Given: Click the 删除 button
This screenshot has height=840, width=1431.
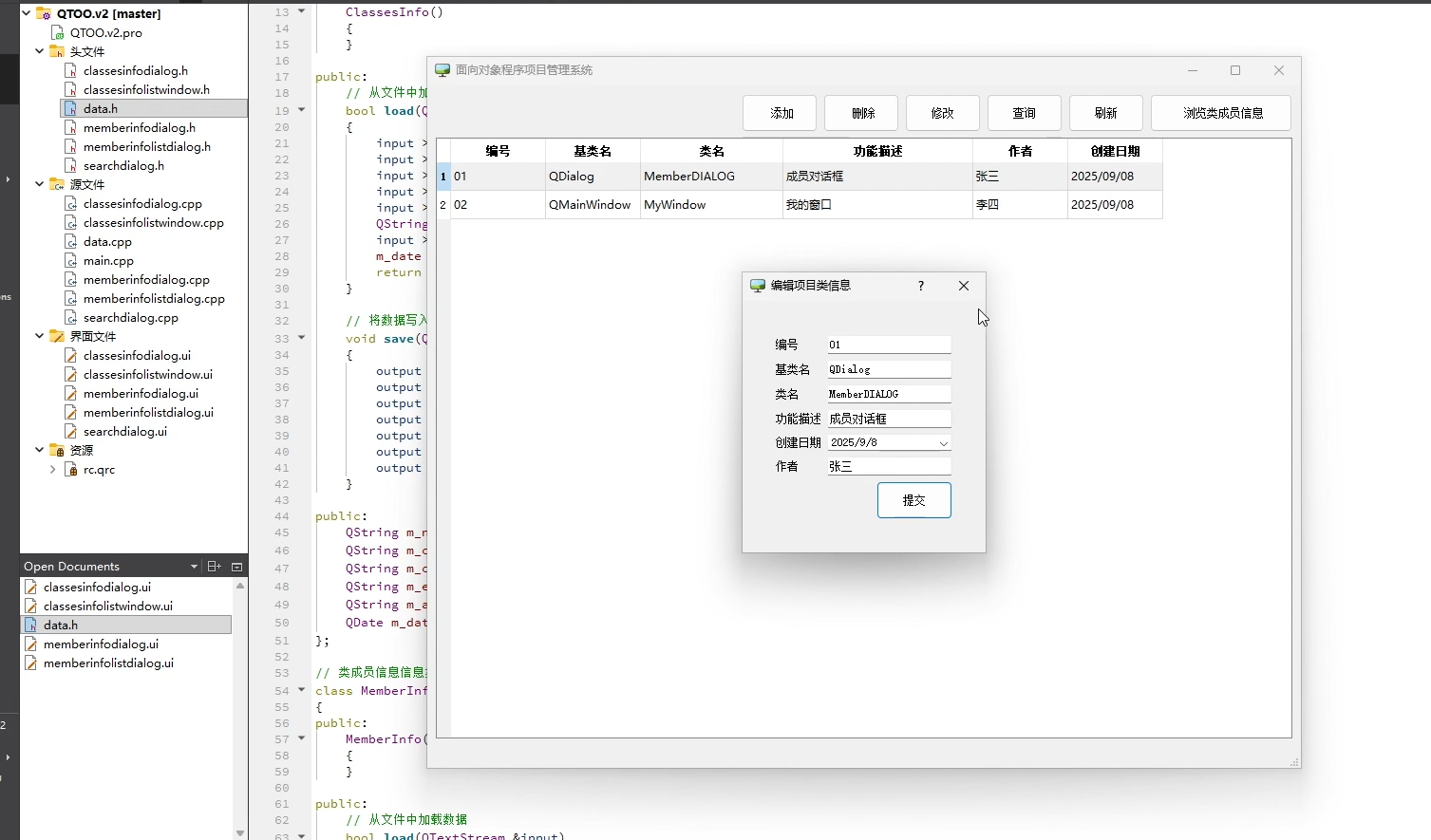Looking at the screenshot, I should pyautogui.click(x=863, y=113).
